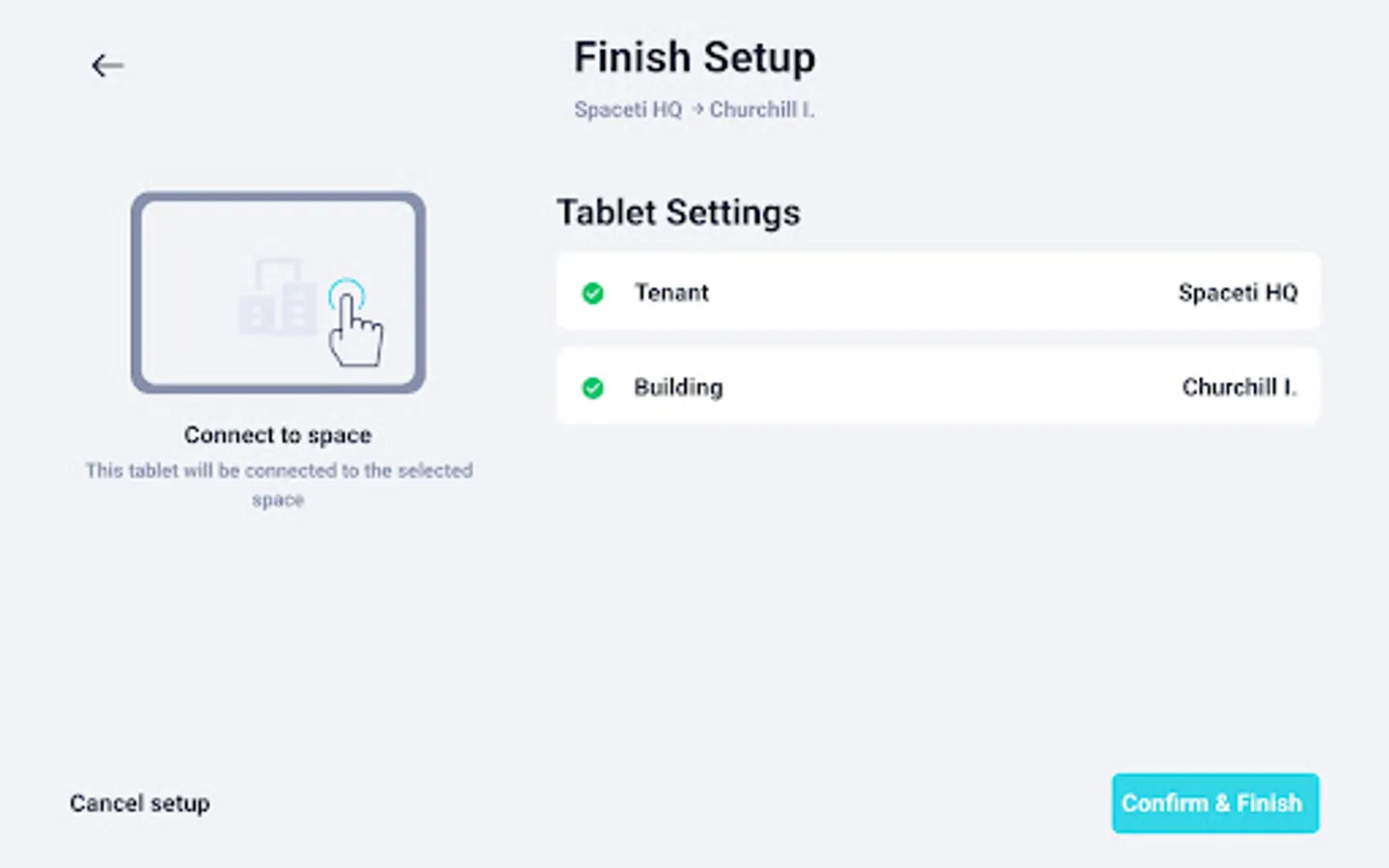1389x868 pixels.
Task: Open the Building settings row
Action: [938, 387]
